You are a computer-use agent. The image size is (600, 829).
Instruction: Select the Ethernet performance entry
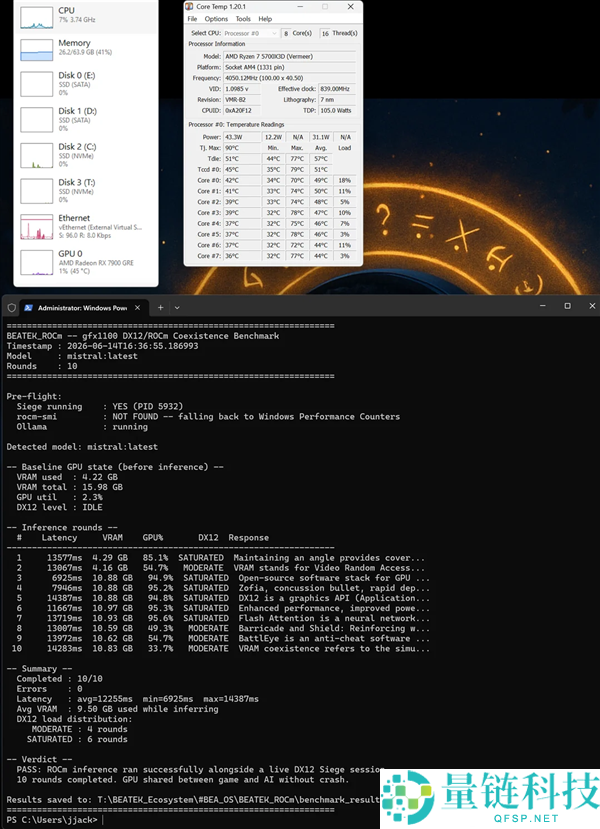tap(86, 226)
